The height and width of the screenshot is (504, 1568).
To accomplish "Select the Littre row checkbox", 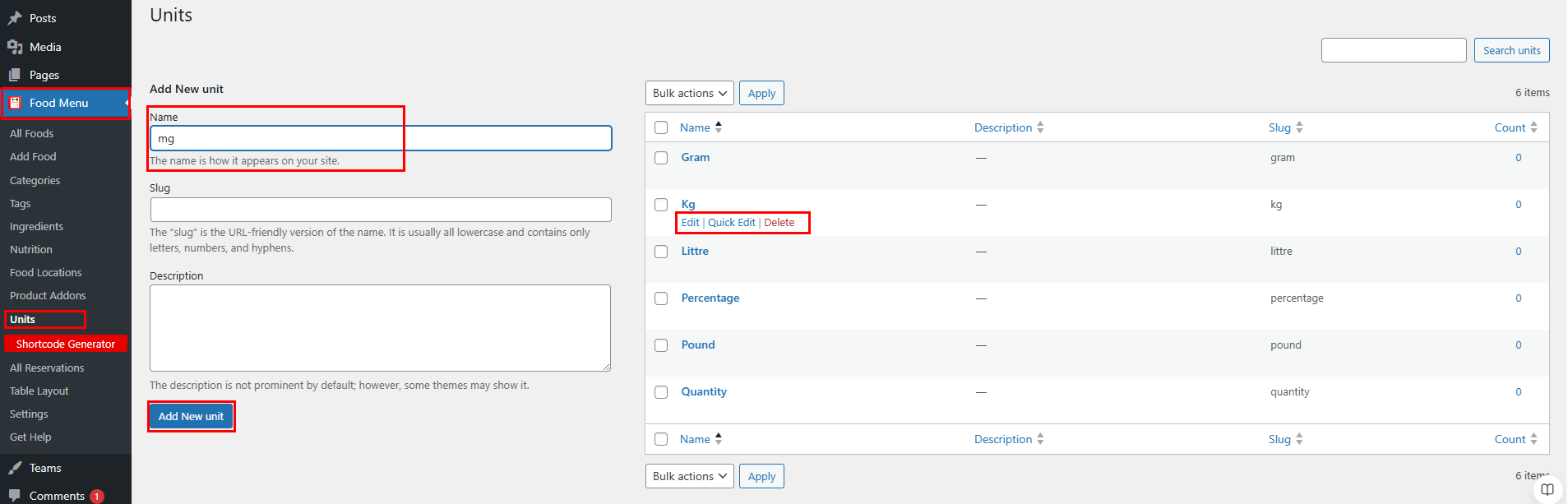I will click(x=661, y=252).
